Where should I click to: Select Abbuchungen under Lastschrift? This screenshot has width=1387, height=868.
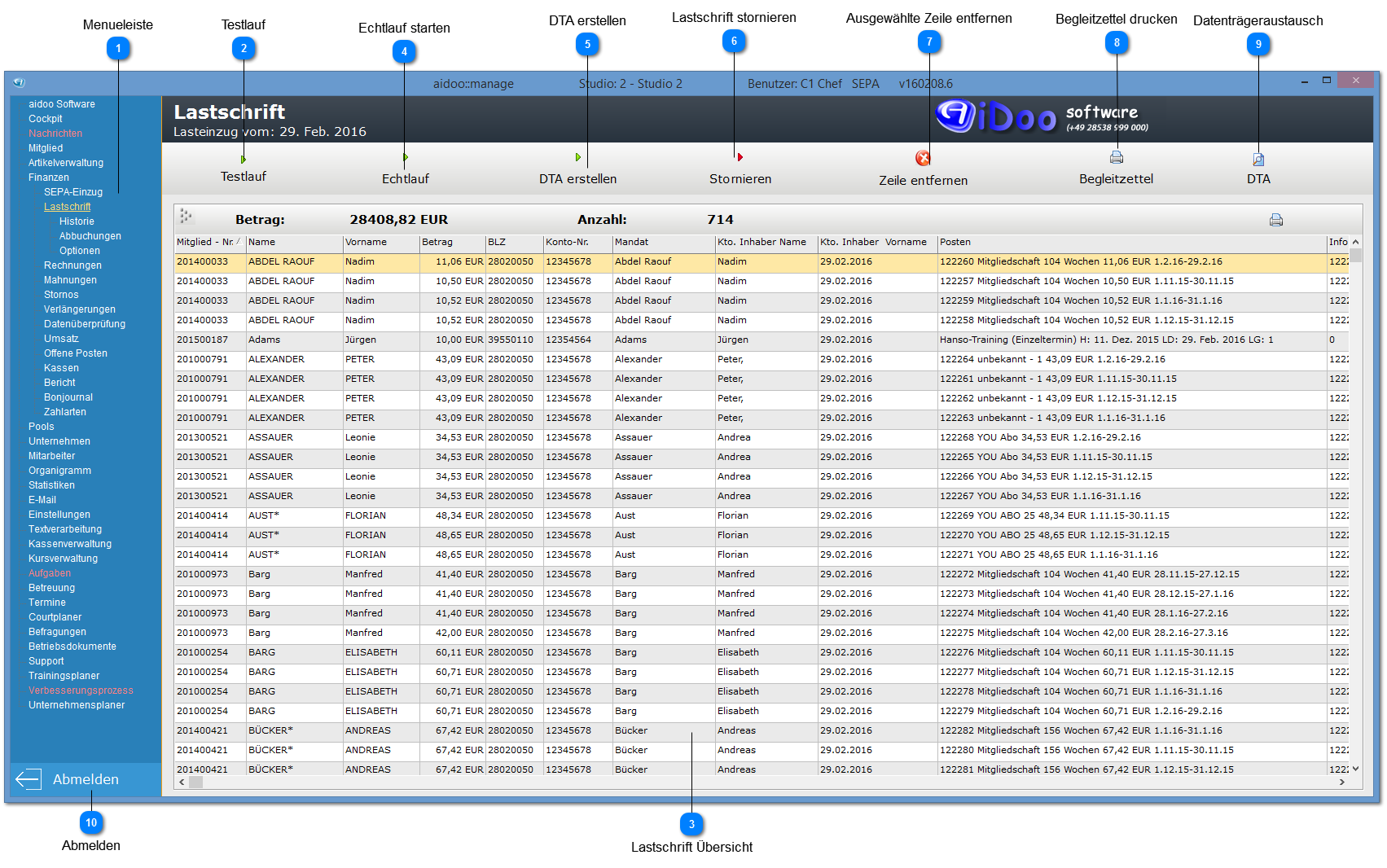tap(90, 236)
